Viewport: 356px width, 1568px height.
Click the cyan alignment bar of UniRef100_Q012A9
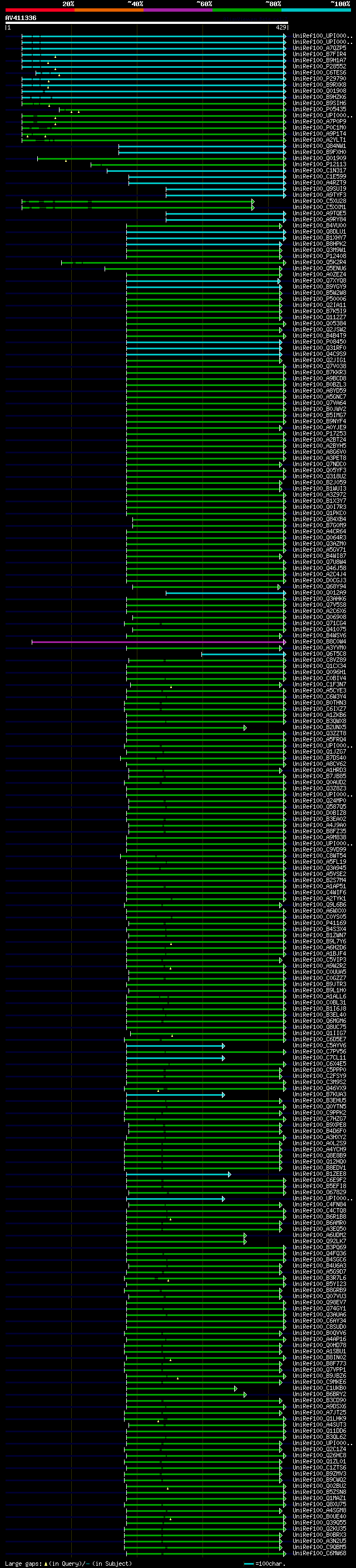coord(226,593)
